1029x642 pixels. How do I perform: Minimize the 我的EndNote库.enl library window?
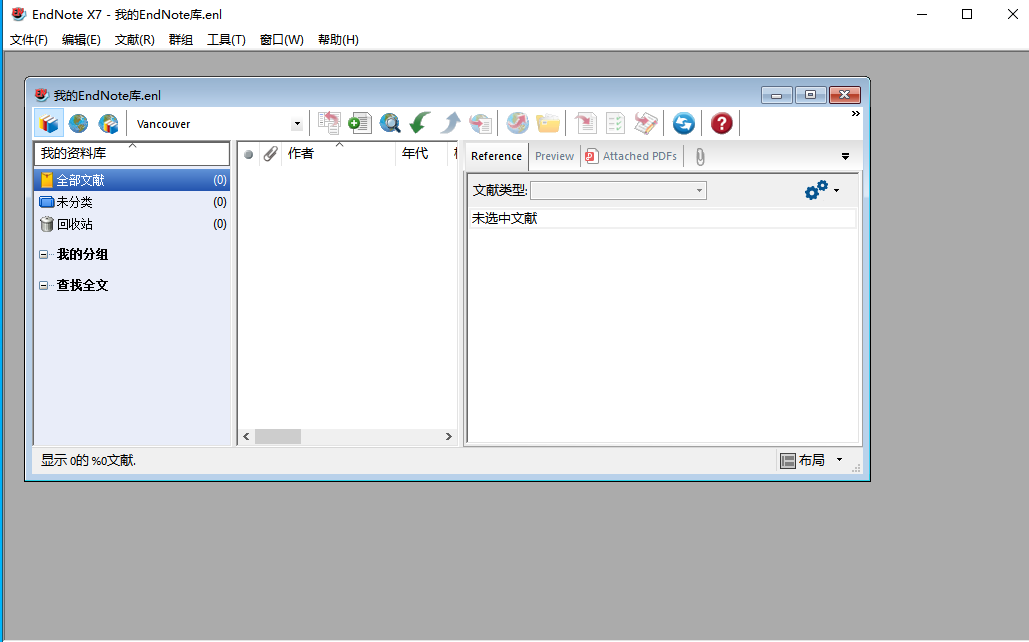[777, 95]
